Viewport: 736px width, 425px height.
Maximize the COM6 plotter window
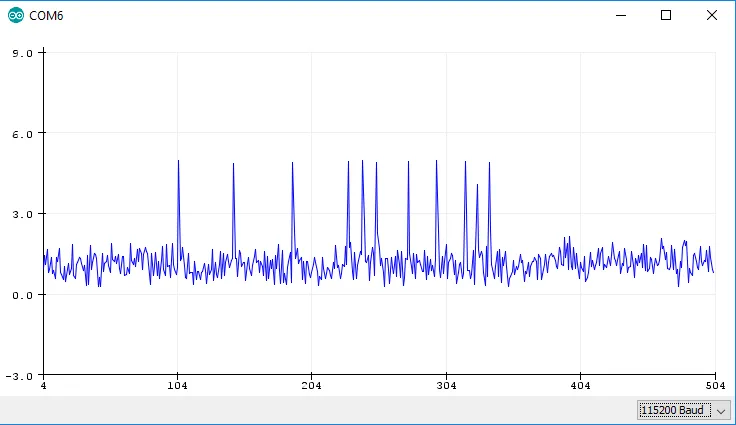(666, 15)
